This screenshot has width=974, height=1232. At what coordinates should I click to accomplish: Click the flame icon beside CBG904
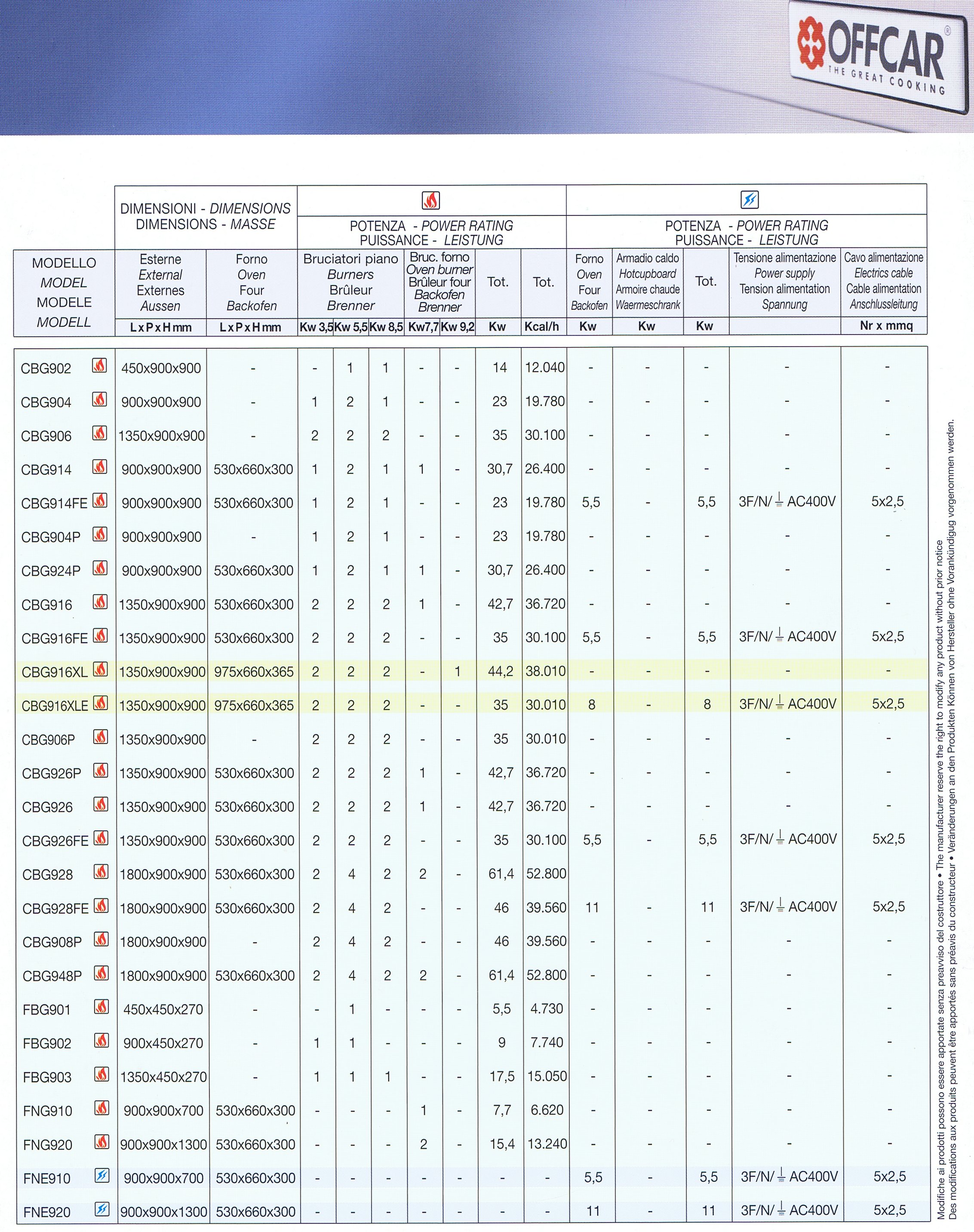(99, 399)
